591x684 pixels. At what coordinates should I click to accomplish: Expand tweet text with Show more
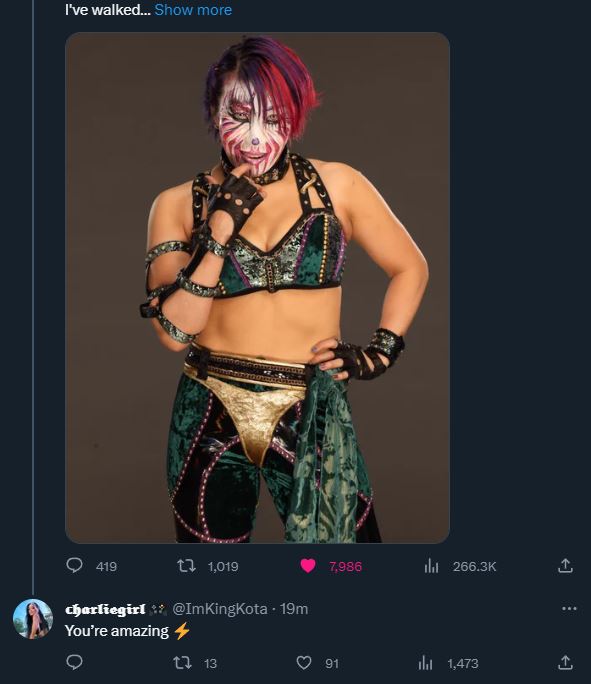click(x=193, y=10)
